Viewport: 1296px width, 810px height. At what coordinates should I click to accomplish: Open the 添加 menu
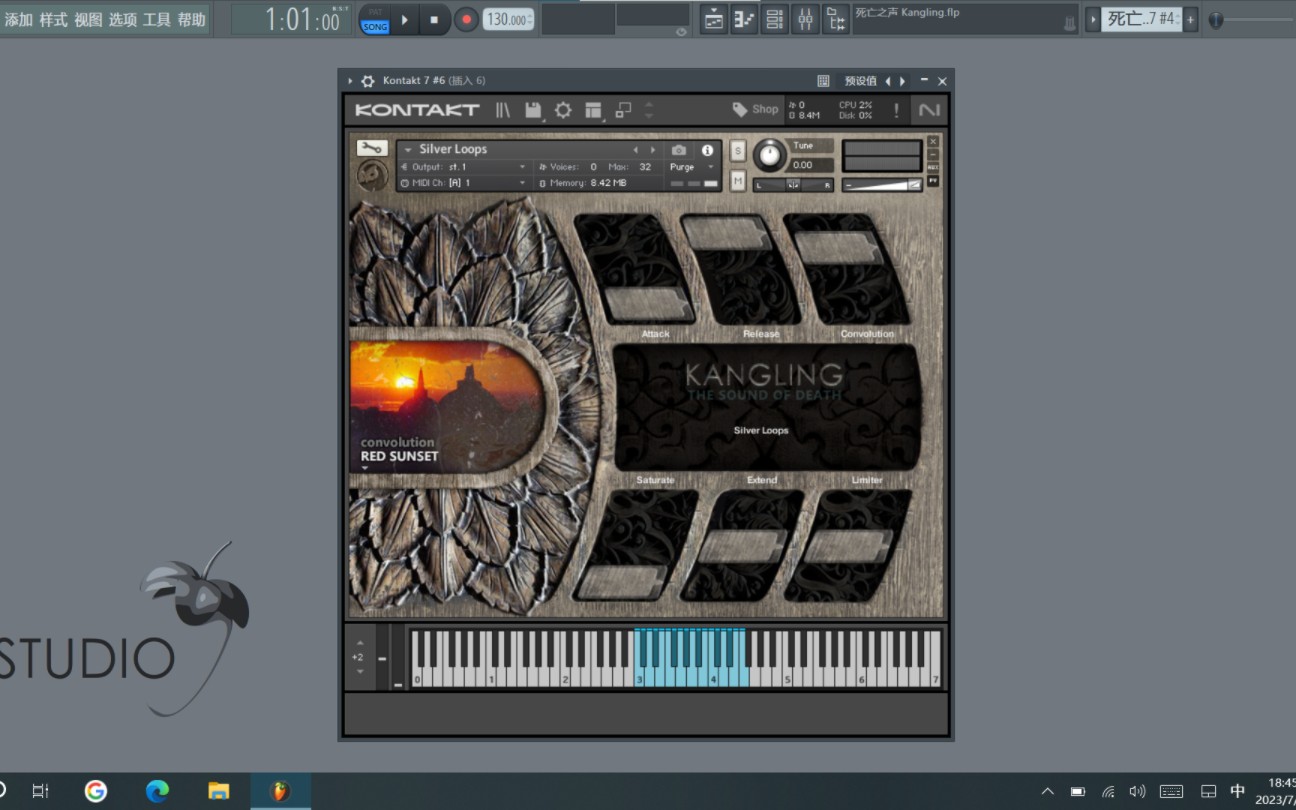point(19,20)
